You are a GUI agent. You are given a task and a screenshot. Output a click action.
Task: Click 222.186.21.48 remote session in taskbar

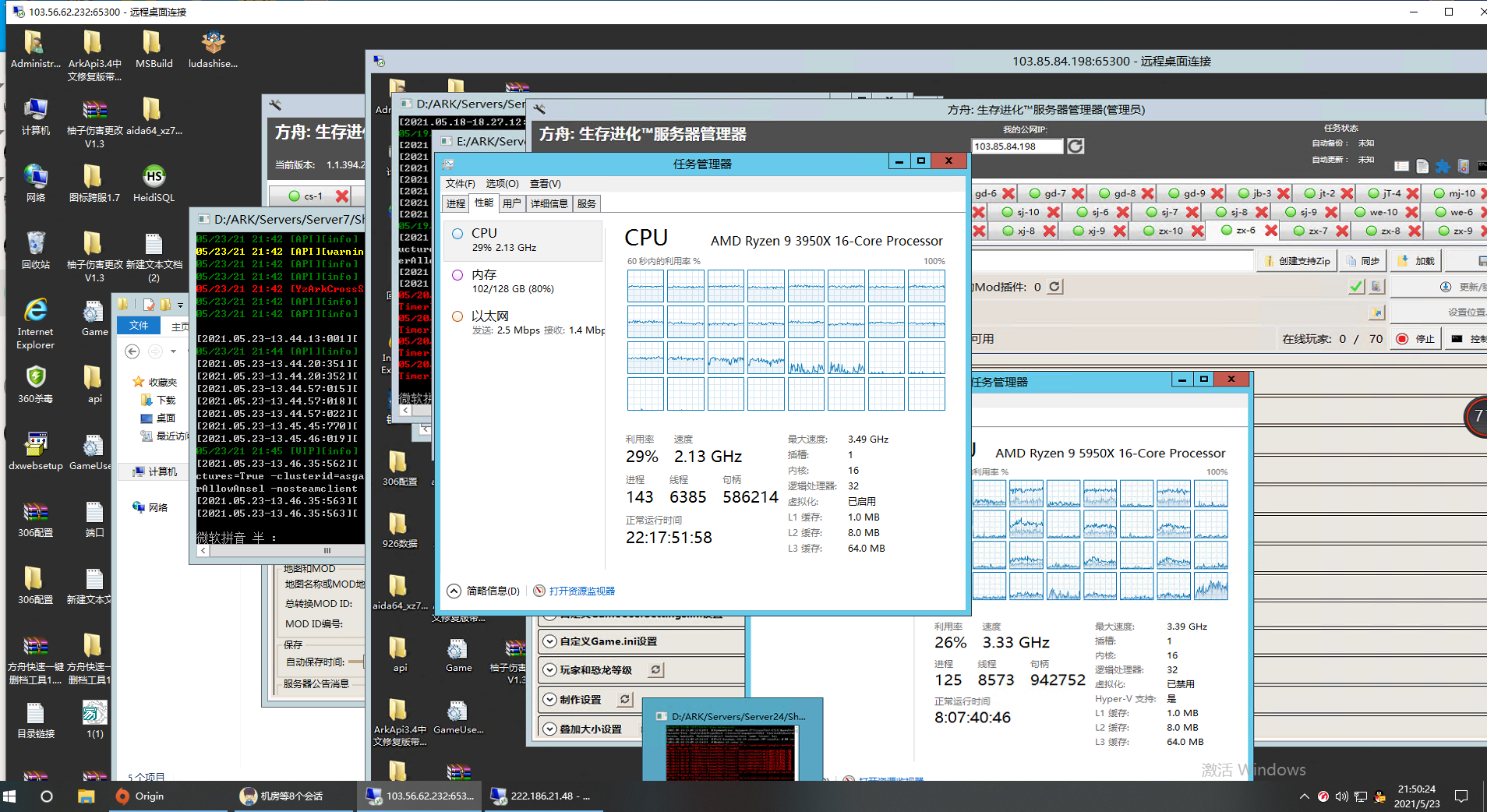(546, 796)
